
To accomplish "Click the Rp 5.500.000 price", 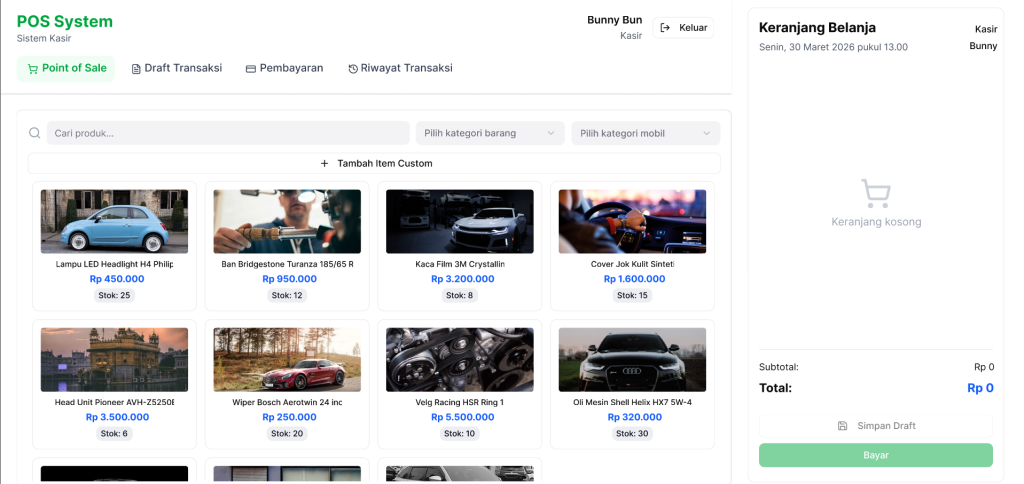I will point(462,417).
